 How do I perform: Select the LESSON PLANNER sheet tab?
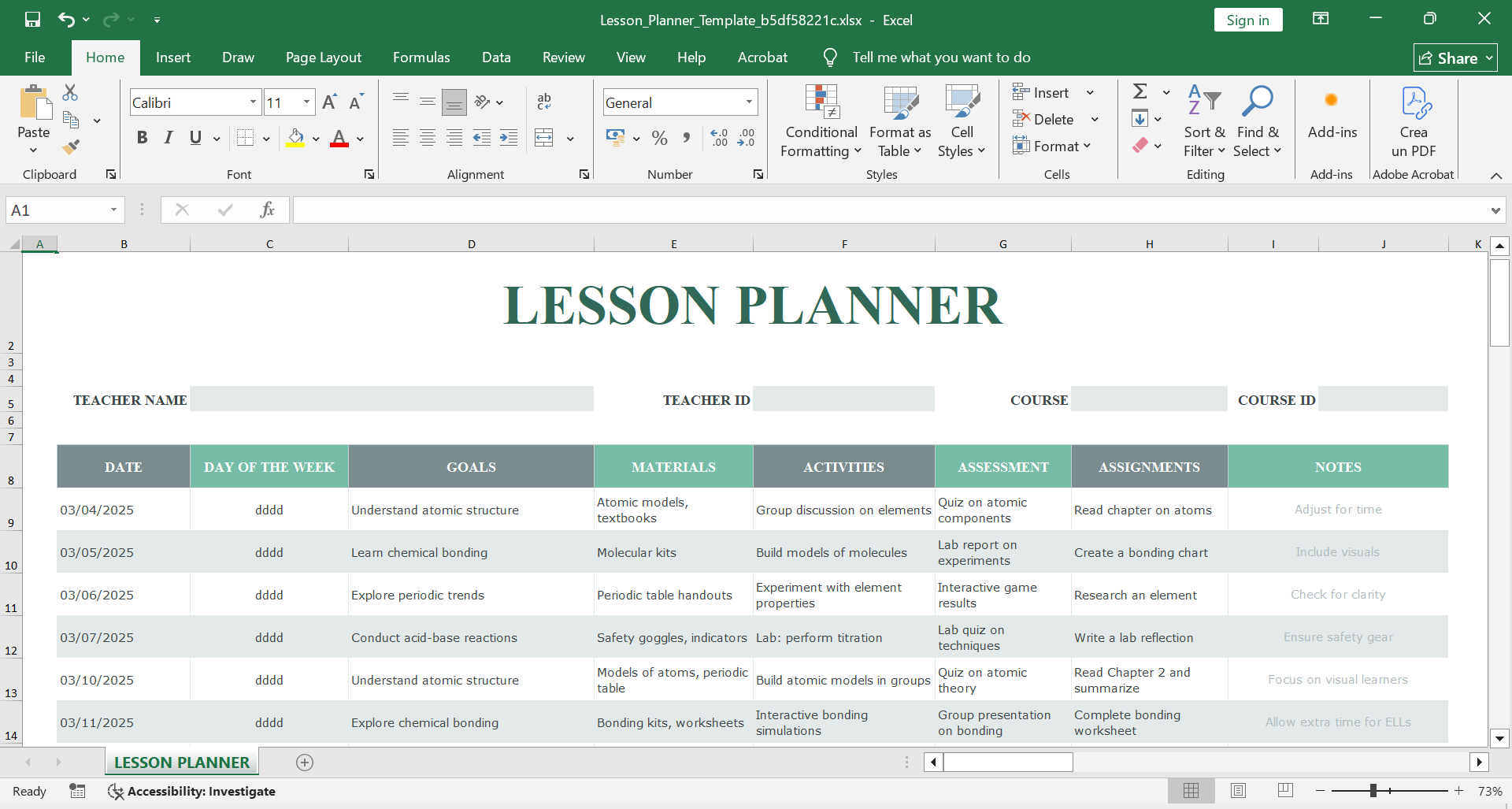click(182, 763)
